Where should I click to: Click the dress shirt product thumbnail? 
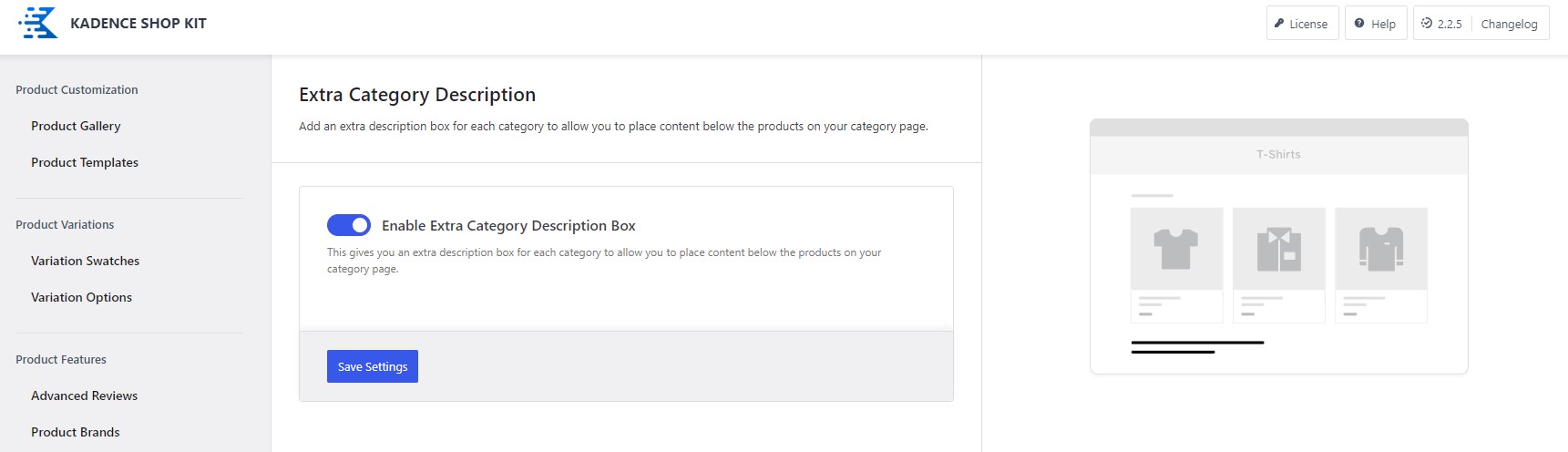click(x=1278, y=249)
